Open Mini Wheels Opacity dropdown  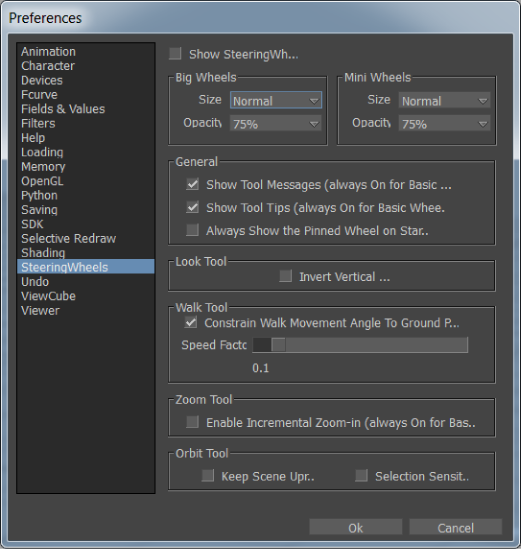pos(444,124)
